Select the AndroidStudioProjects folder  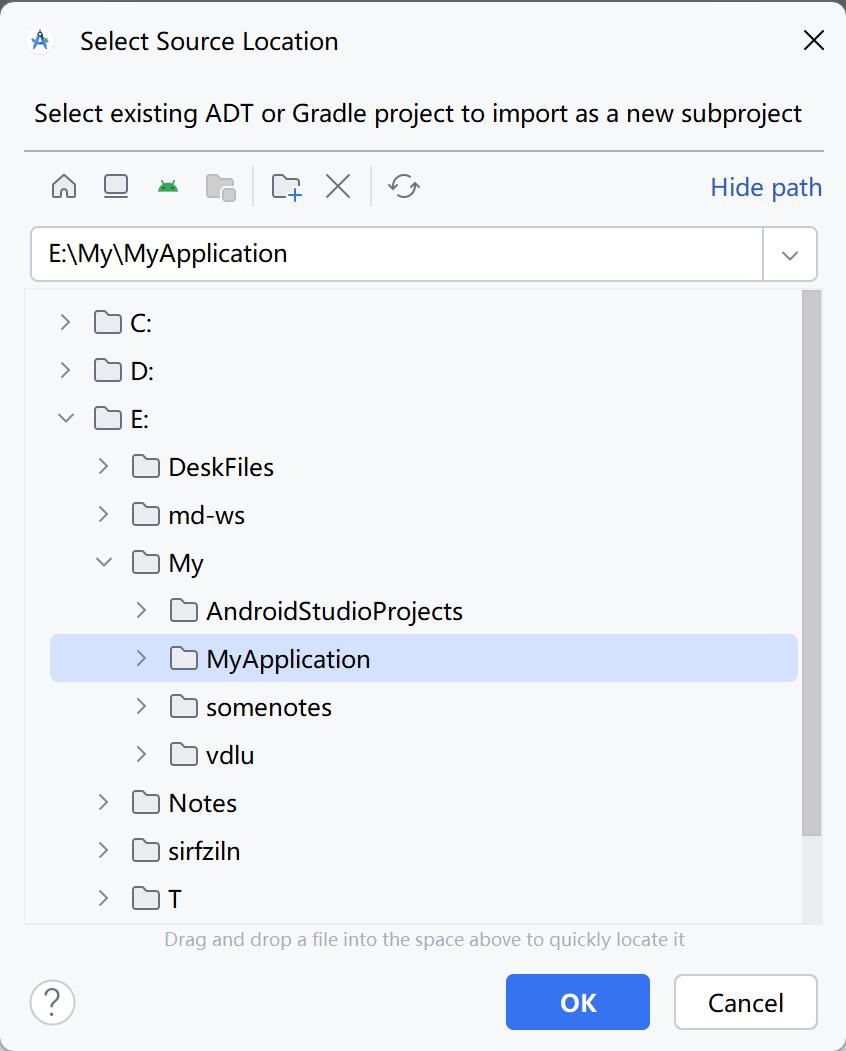(334, 611)
